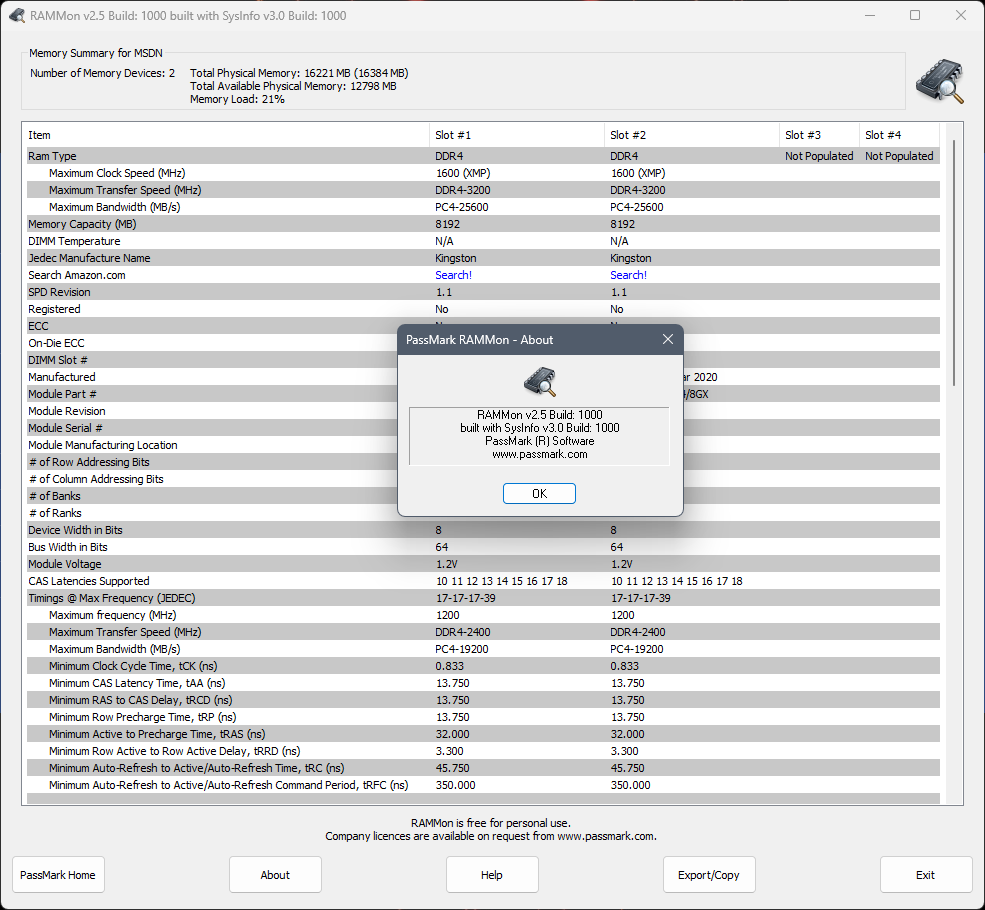
Task: Select Memory Capacity (MB) row
Action: tap(483, 224)
